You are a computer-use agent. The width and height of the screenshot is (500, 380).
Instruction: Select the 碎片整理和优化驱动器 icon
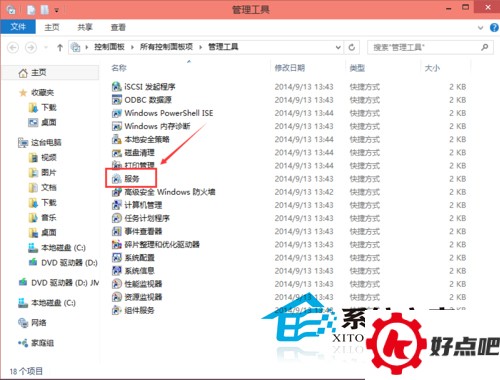(116, 245)
